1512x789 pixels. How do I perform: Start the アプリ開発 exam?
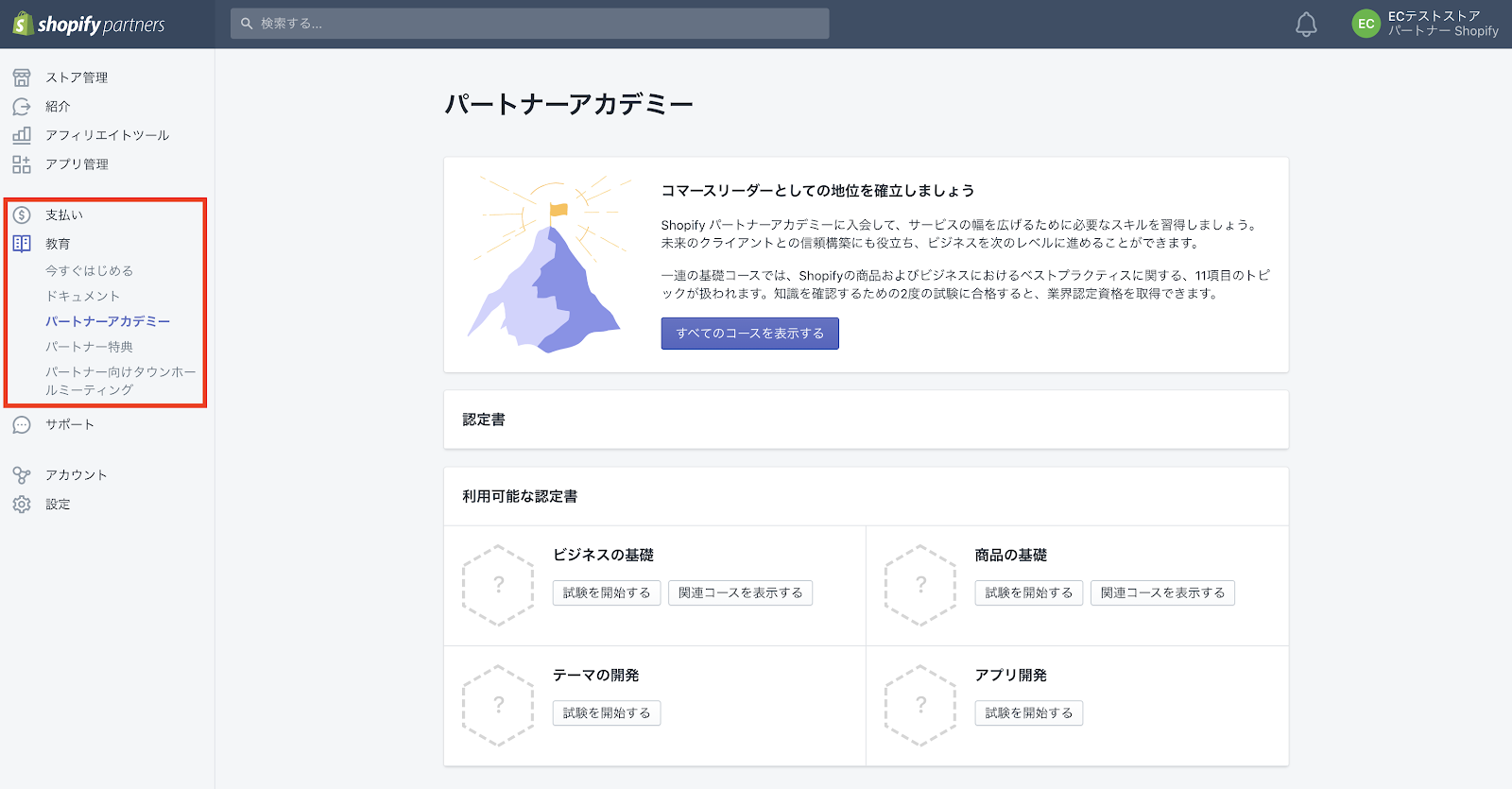click(x=1028, y=713)
